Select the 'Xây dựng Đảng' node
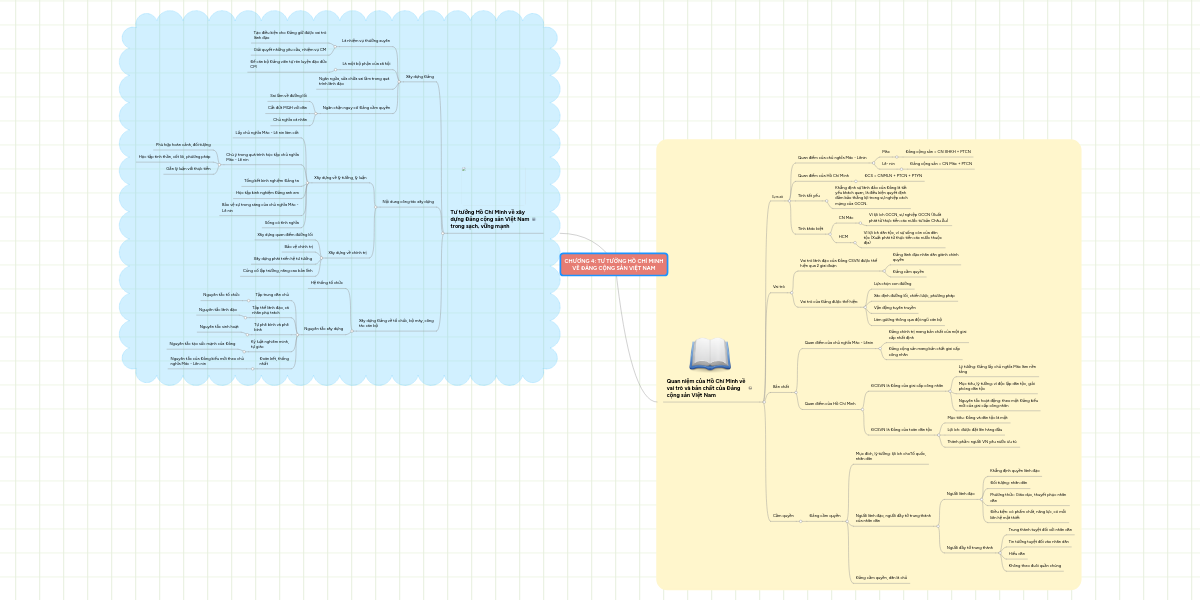This screenshot has width=1200, height=600. pos(420,76)
